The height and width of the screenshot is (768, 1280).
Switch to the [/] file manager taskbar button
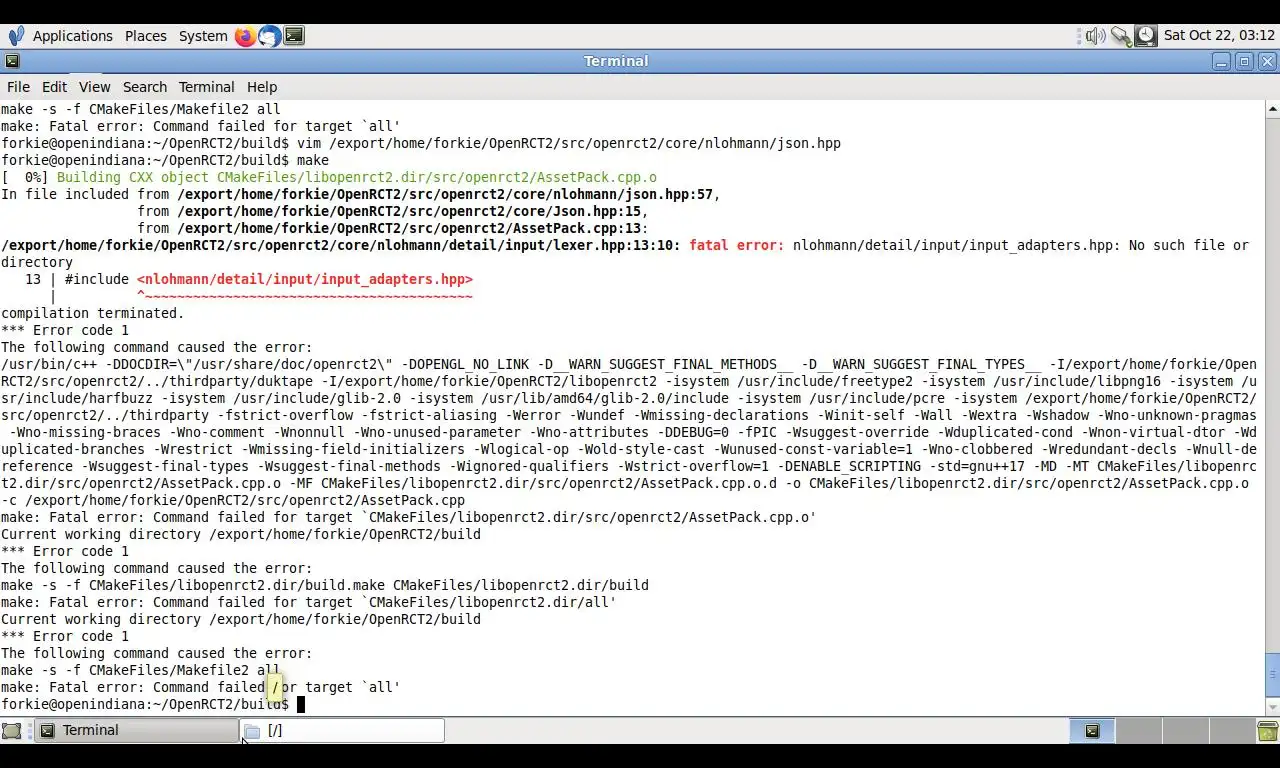click(342, 731)
